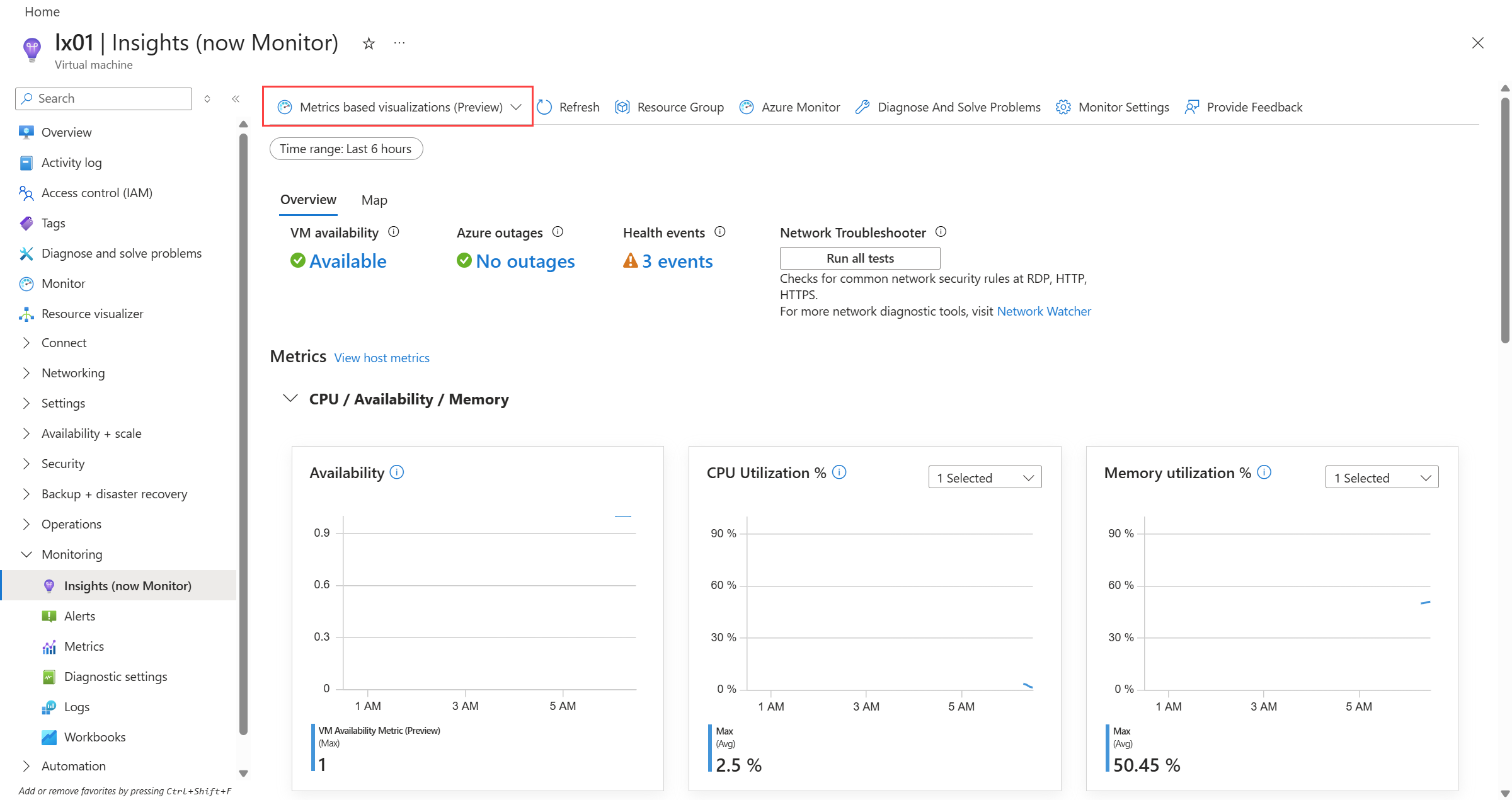The image size is (1512, 800).
Task: Favorite this page with the star icon
Action: pyautogui.click(x=369, y=43)
